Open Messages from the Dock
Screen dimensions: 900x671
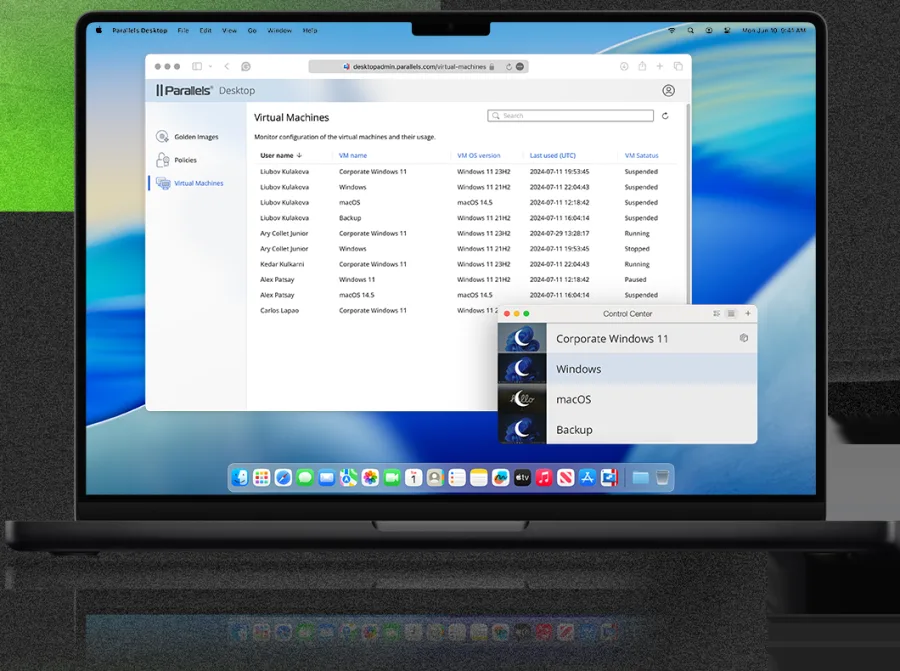pyautogui.click(x=305, y=478)
